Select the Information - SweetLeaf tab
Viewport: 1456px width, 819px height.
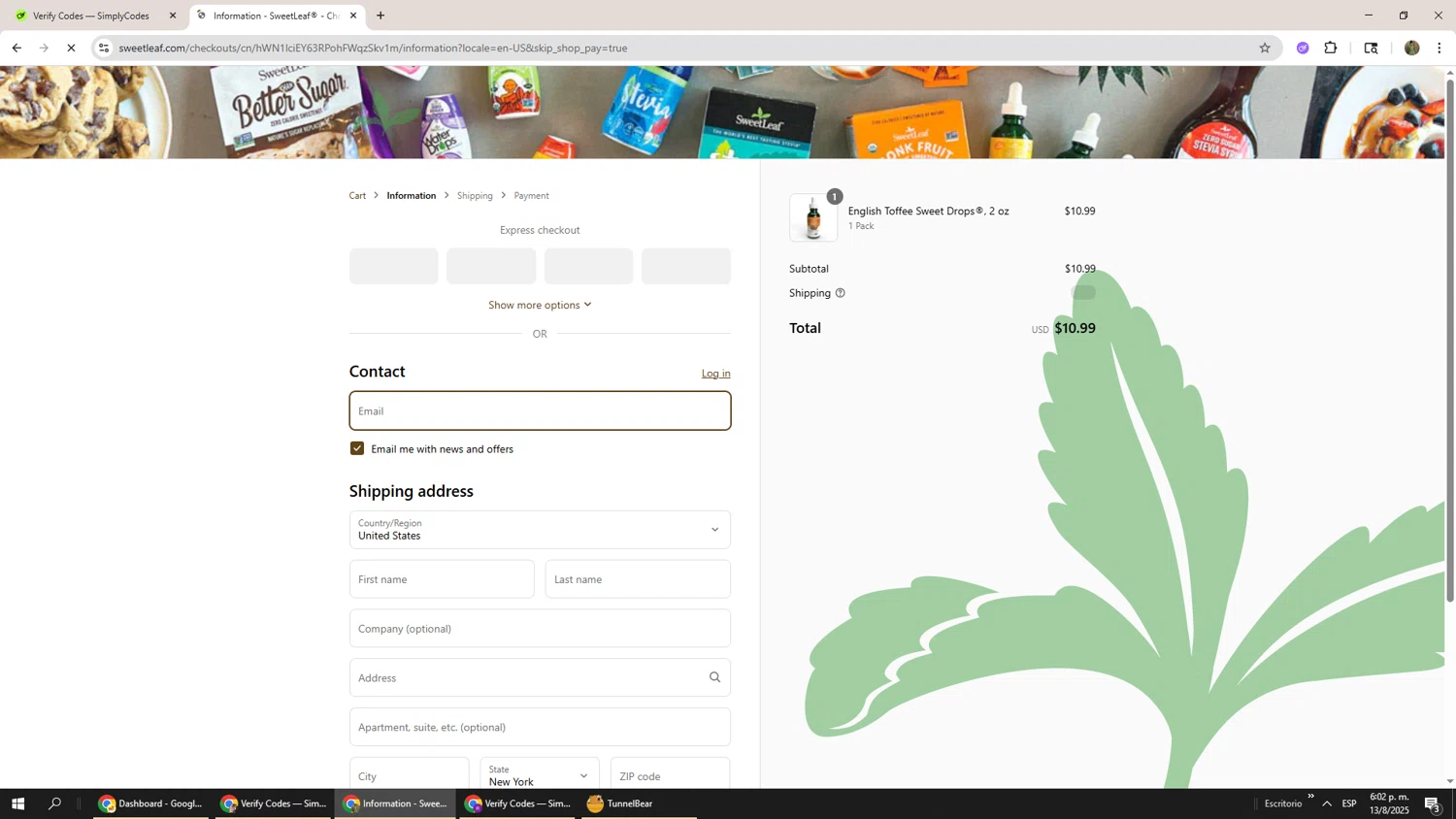click(x=277, y=16)
